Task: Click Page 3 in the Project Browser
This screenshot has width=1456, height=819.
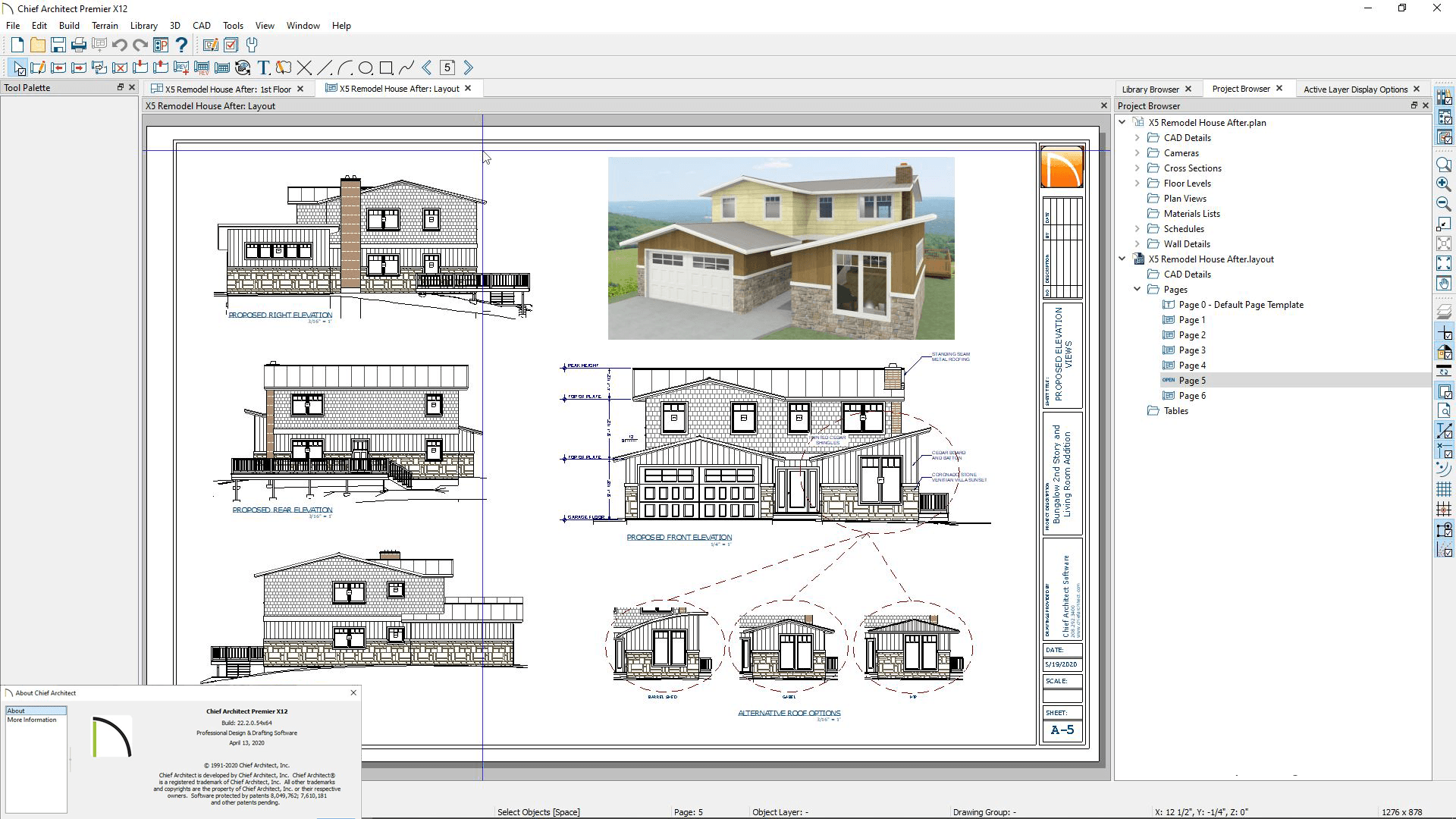Action: [1191, 350]
